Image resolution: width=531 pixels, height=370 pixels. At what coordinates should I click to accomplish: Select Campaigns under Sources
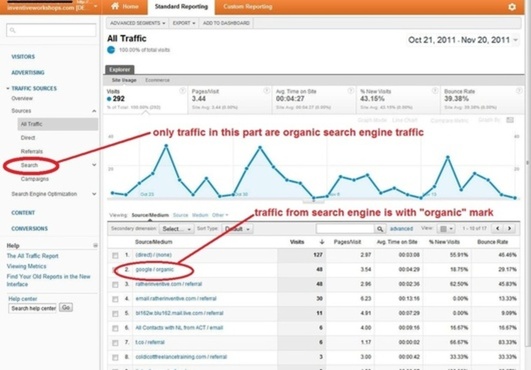[x=35, y=179]
